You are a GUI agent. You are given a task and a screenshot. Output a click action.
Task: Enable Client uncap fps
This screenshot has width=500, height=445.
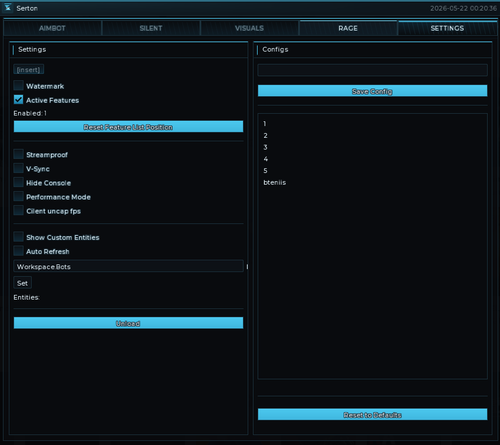pos(19,210)
